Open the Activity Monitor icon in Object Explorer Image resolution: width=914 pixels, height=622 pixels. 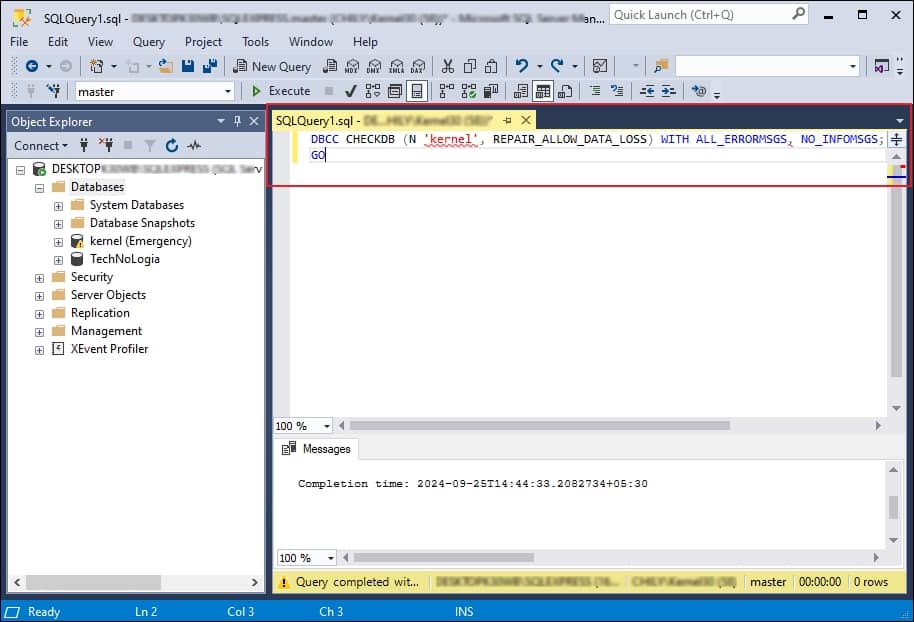point(194,146)
